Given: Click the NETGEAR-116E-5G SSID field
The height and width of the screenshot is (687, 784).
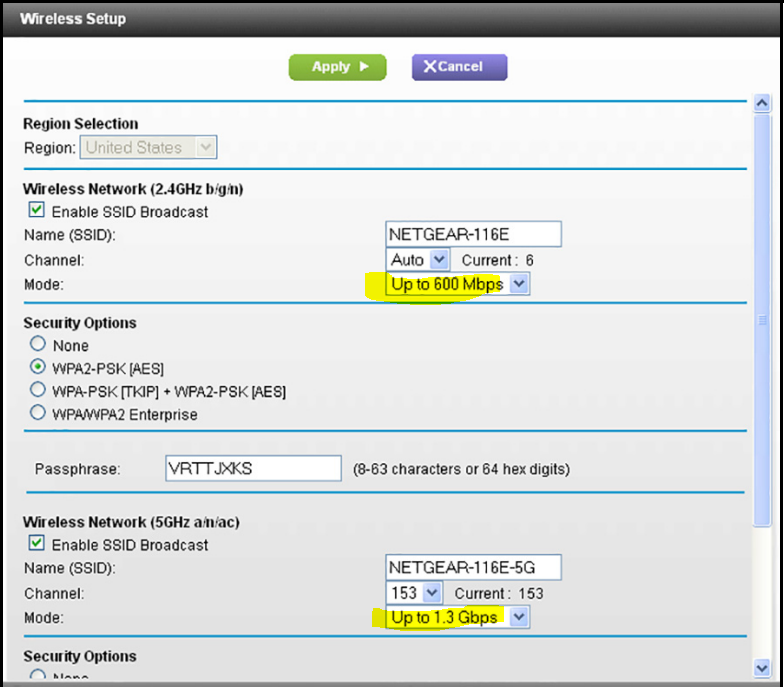Looking at the screenshot, I should point(473,568).
